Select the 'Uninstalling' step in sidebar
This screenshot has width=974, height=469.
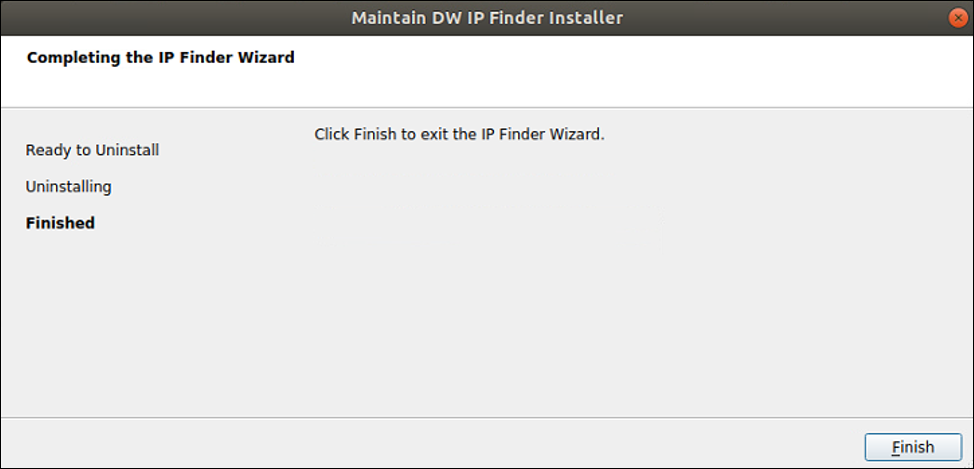68,186
